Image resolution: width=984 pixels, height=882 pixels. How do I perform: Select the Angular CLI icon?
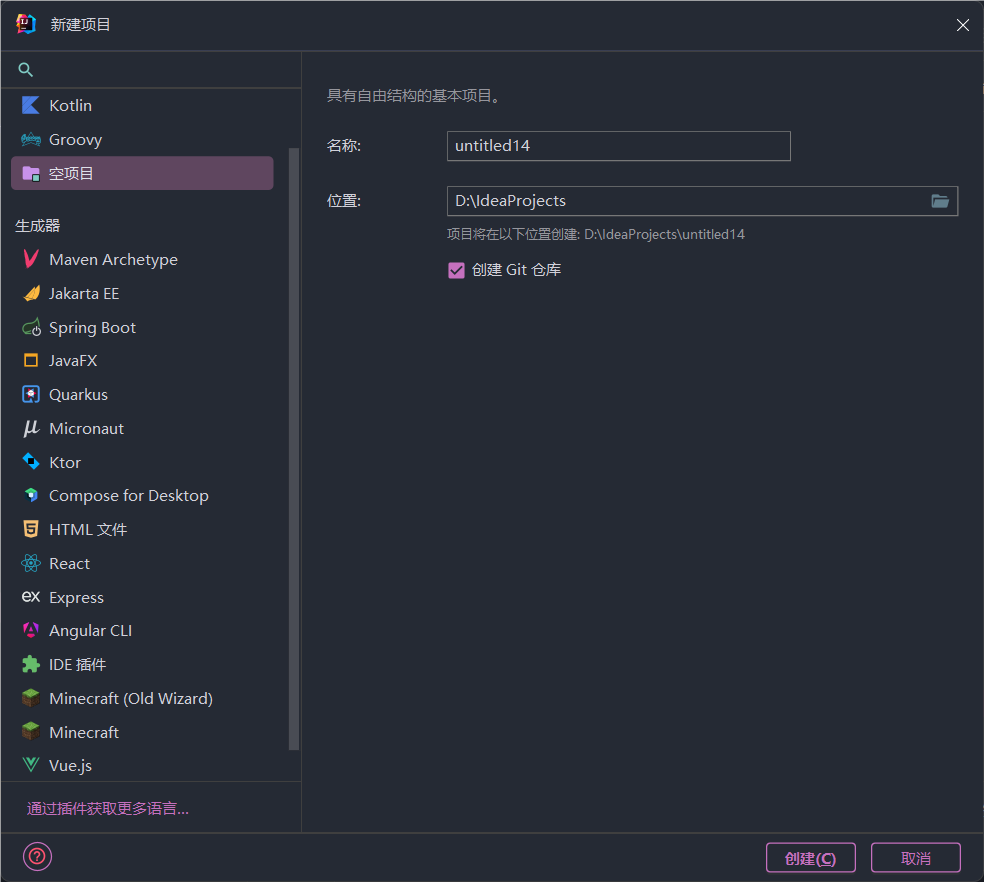(31, 630)
